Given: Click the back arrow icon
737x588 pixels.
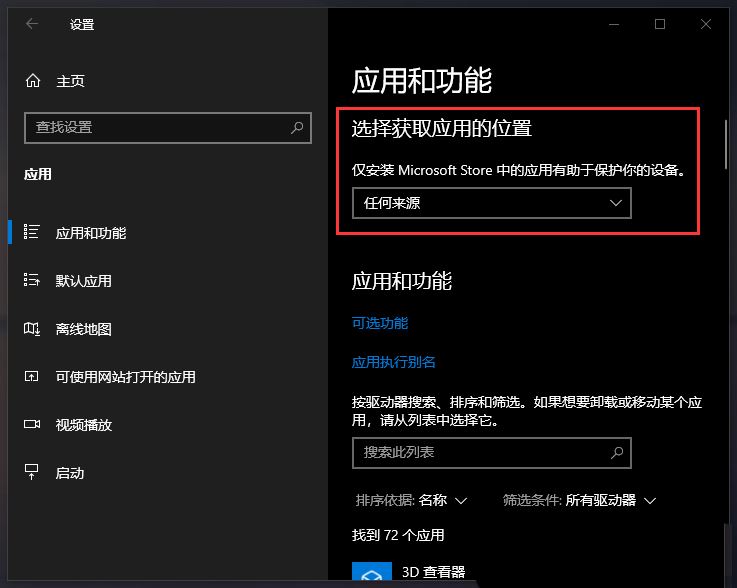Looking at the screenshot, I should tap(32, 24).
